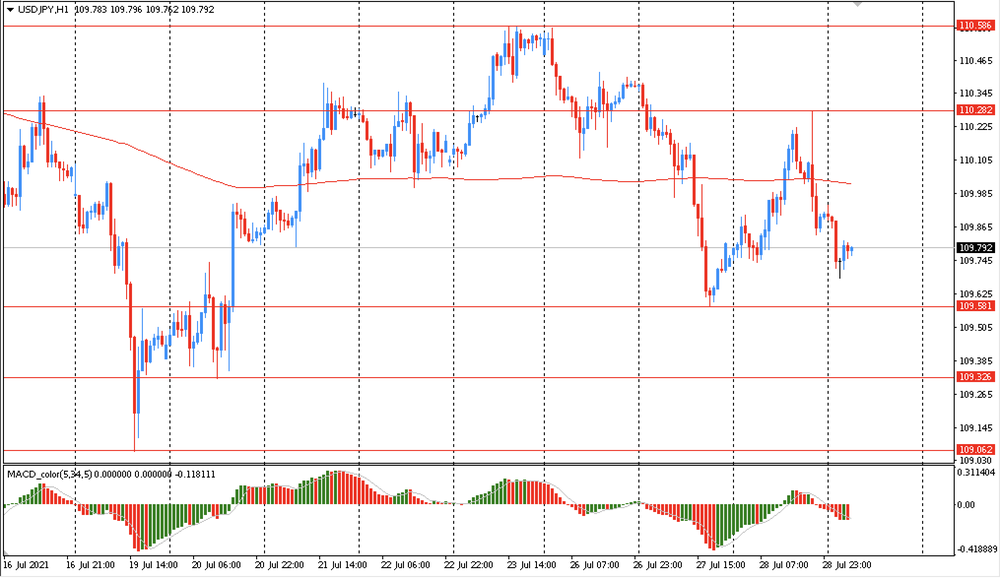
Task: Click the 28 Jul 23:00 time label
Action: pyautogui.click(x=848, y=565)
